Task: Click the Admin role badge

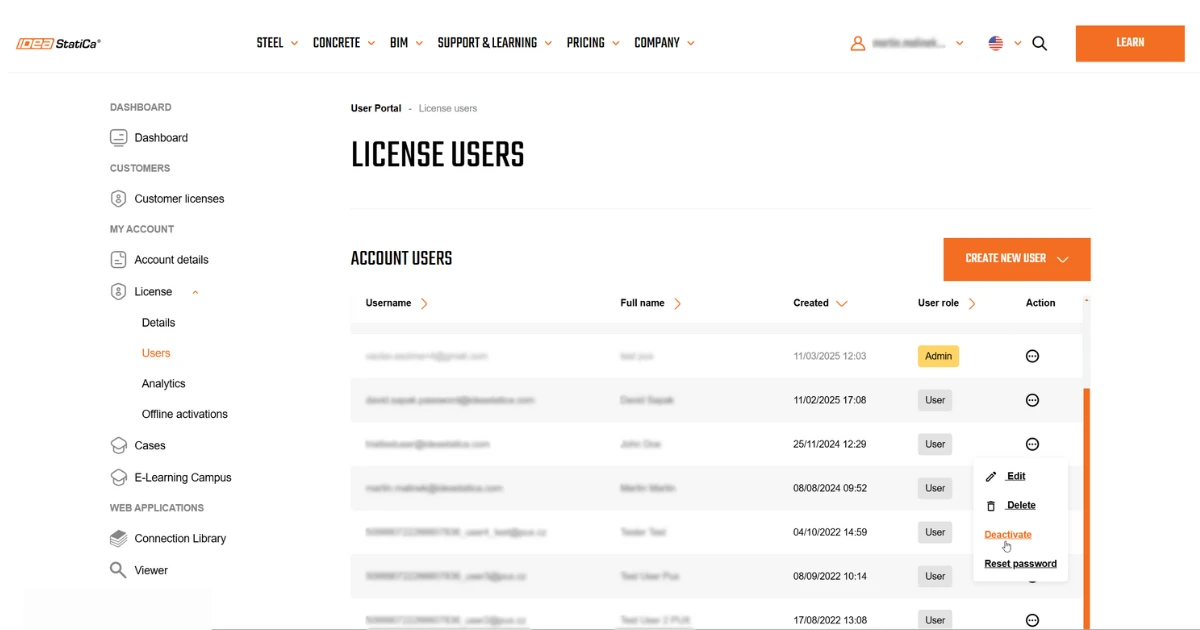Action: tap(938, 356)
